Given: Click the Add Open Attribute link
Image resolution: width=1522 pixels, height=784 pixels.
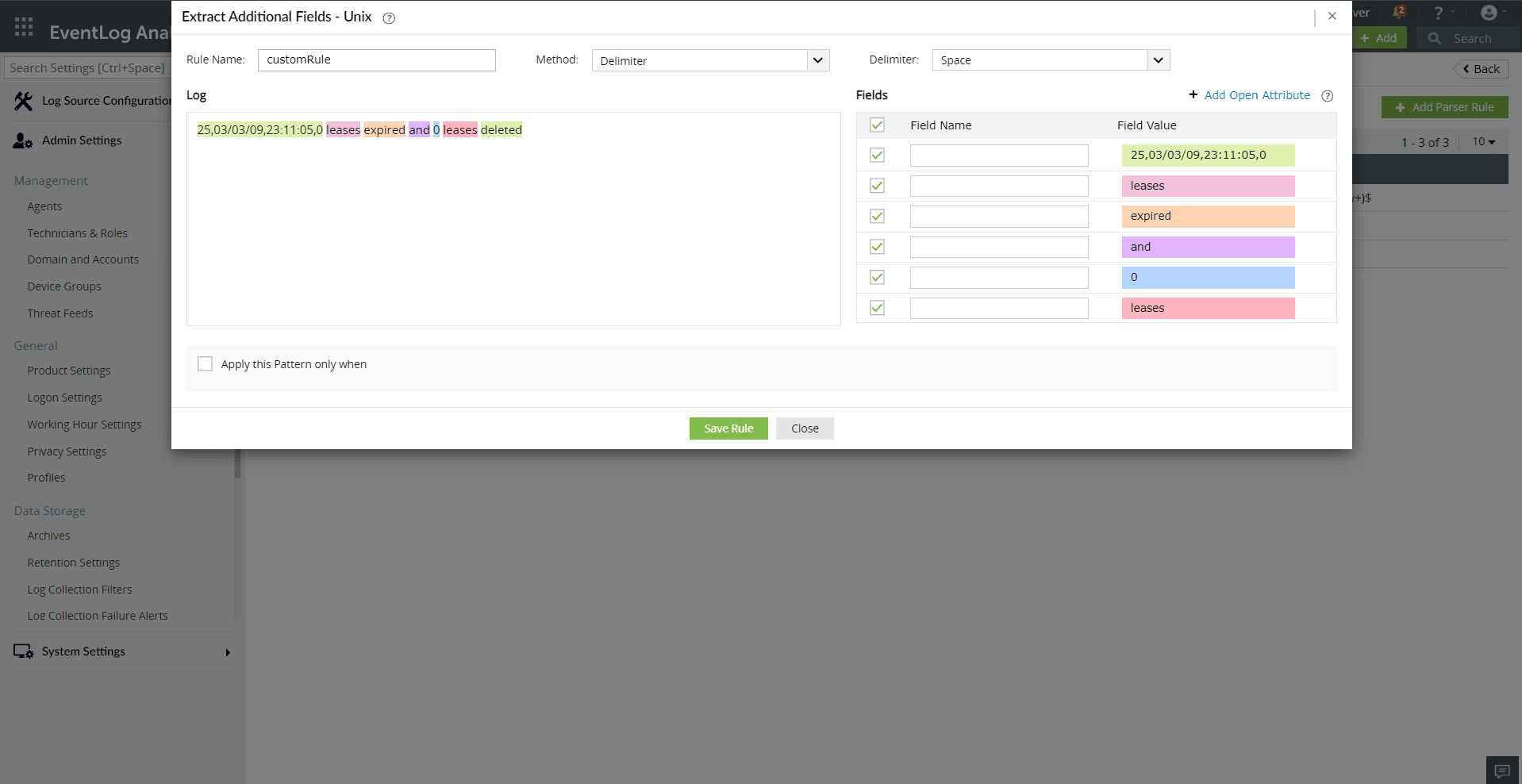Looking at the screenshot, I should pyautogui.click(x=1257, y=94).
